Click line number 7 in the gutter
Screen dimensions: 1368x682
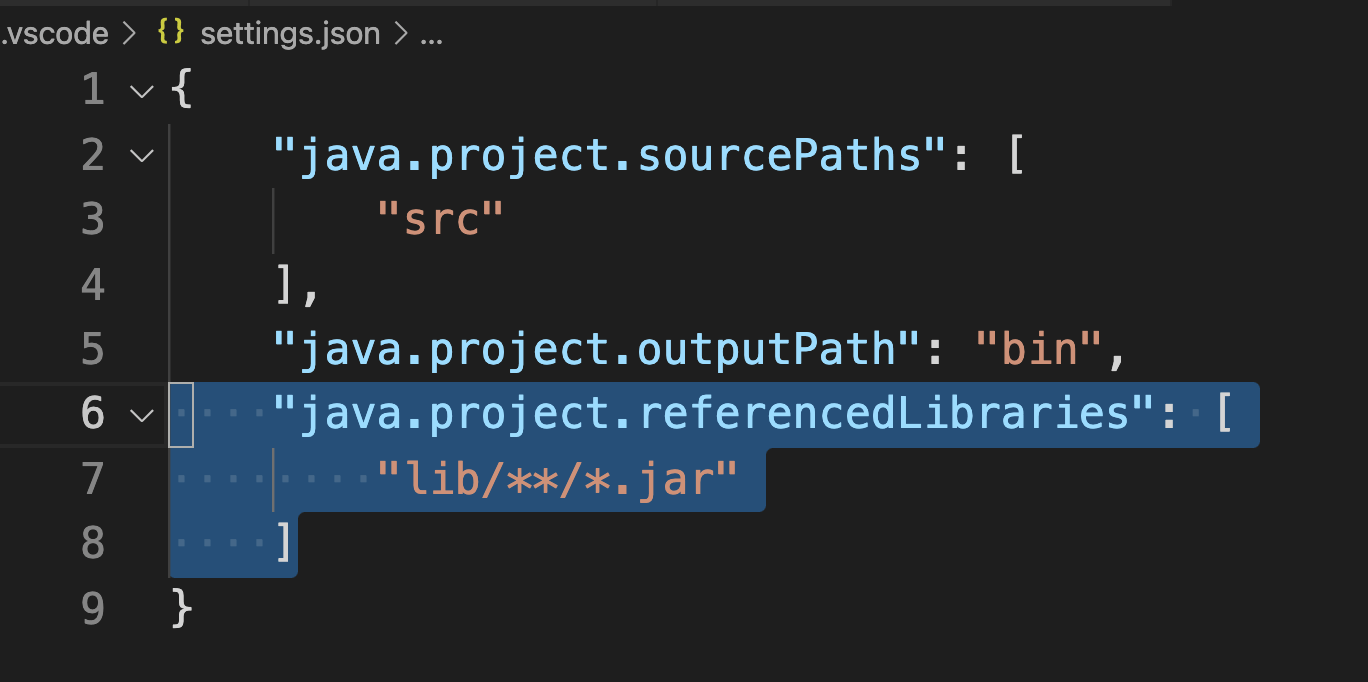[92, 478]
